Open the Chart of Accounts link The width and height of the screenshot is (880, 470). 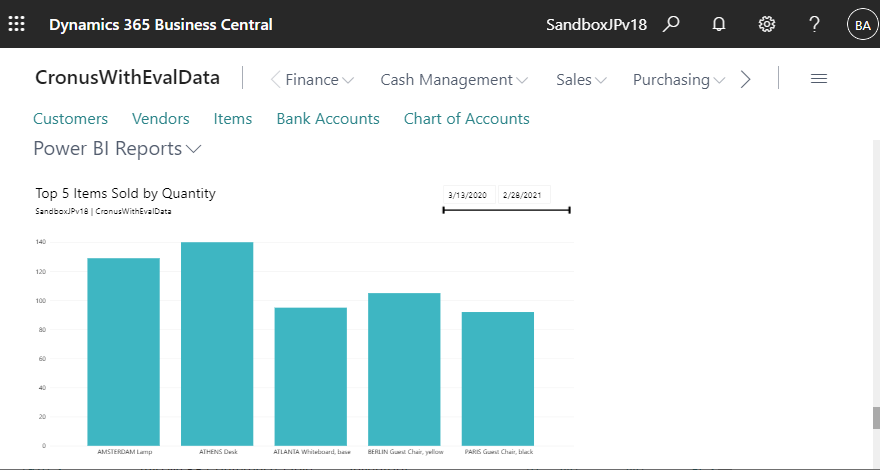click(x=466, y=118)
